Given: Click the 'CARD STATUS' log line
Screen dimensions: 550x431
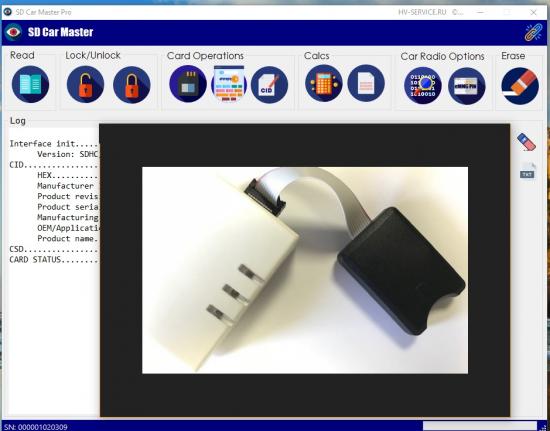Looking at the screenshot, I should coord(54,260).
